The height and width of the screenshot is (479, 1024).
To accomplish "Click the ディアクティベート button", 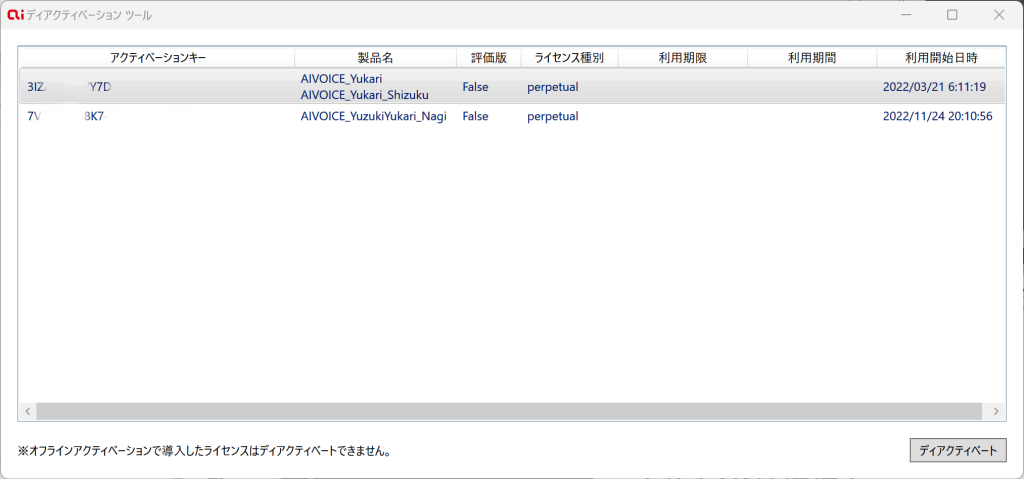I will pos(958,450).
